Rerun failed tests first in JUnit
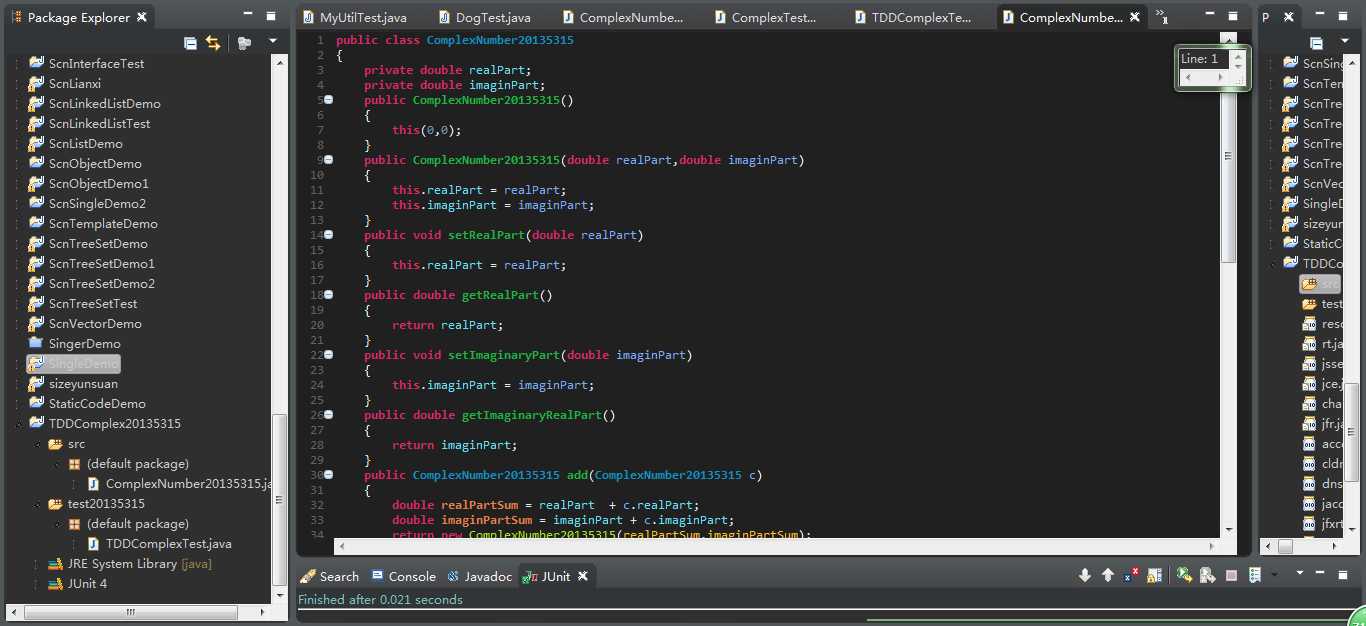The width and height of the screenshot is (1366, 626). click(x=1208, y=575)
